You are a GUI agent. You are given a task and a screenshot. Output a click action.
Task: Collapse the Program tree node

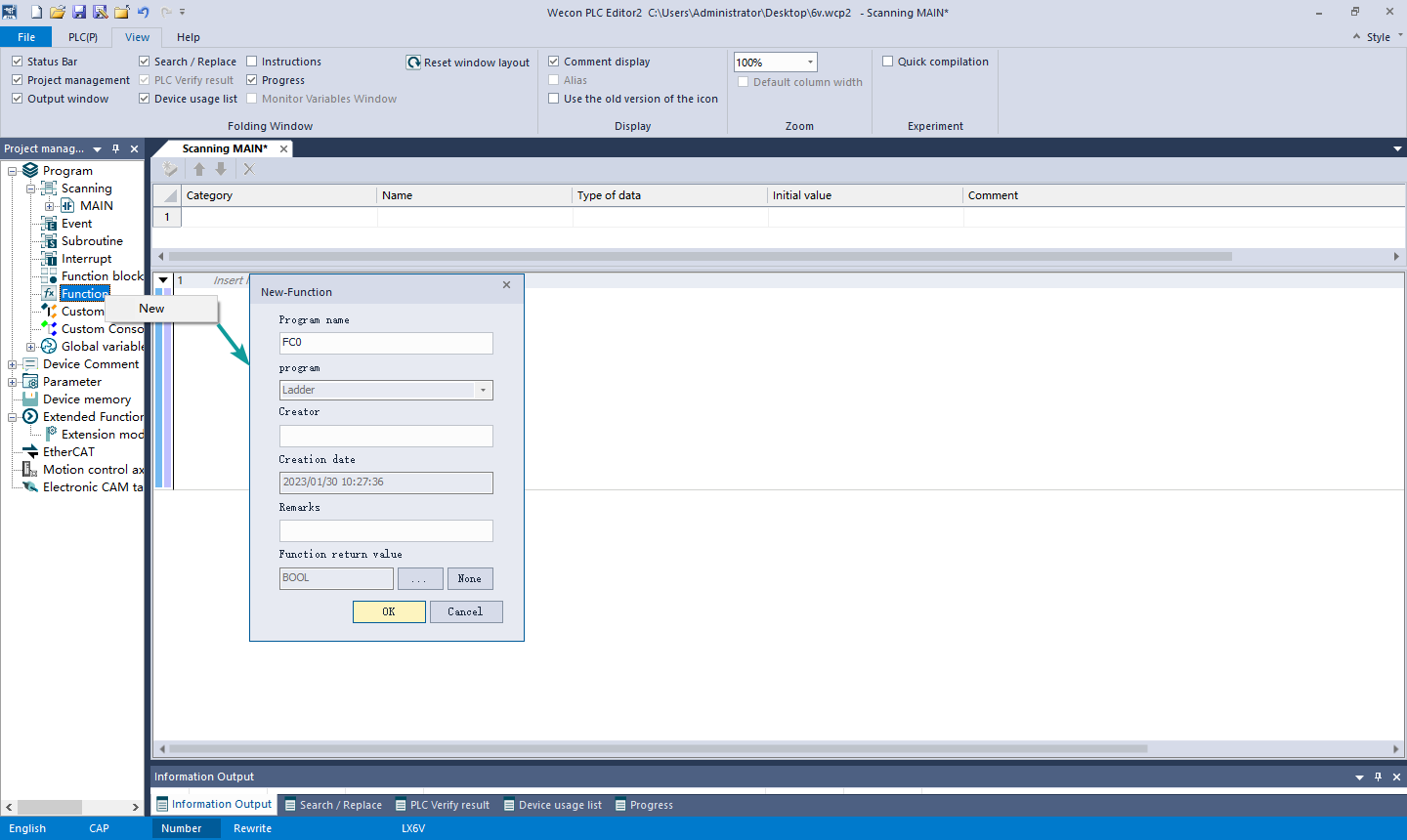pyautogui.click(x=13, y=171)
